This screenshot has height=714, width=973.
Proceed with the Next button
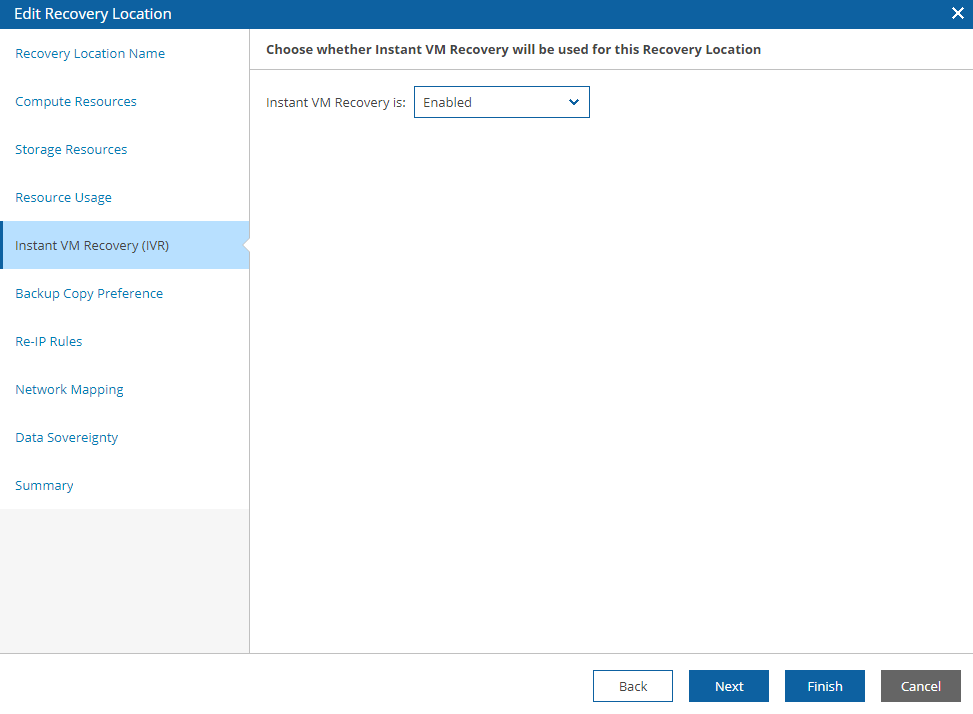(729, 686)
